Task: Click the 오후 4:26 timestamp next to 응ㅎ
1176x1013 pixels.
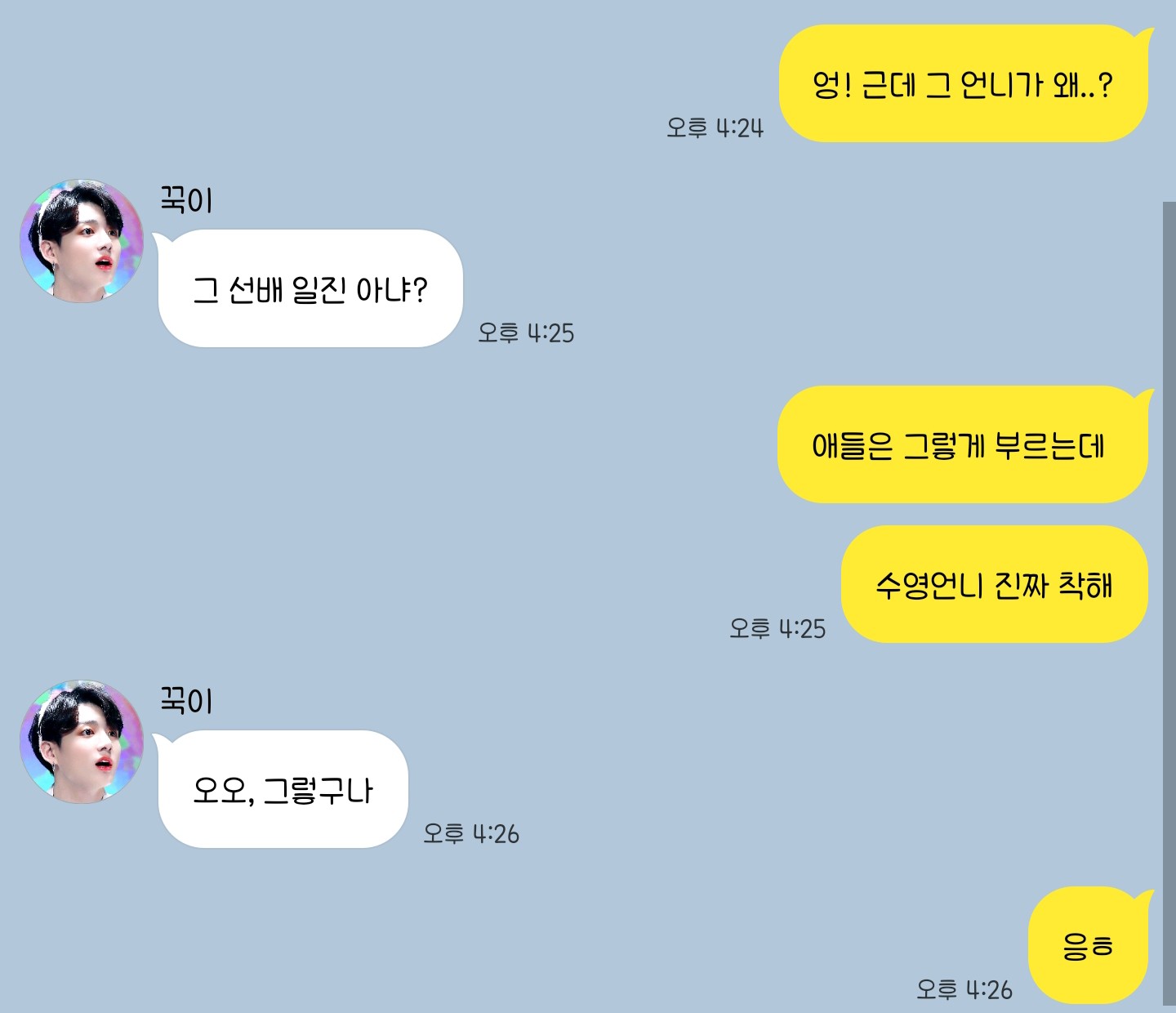Action: [964, 989]
